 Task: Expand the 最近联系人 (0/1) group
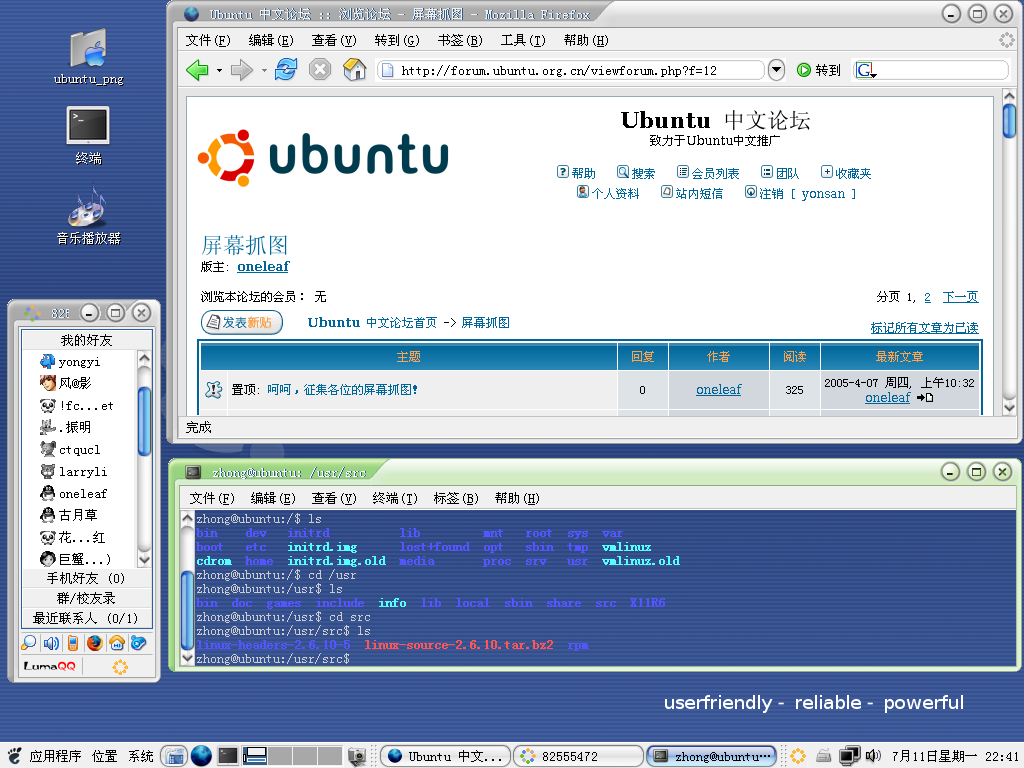(x=87, y=618)
